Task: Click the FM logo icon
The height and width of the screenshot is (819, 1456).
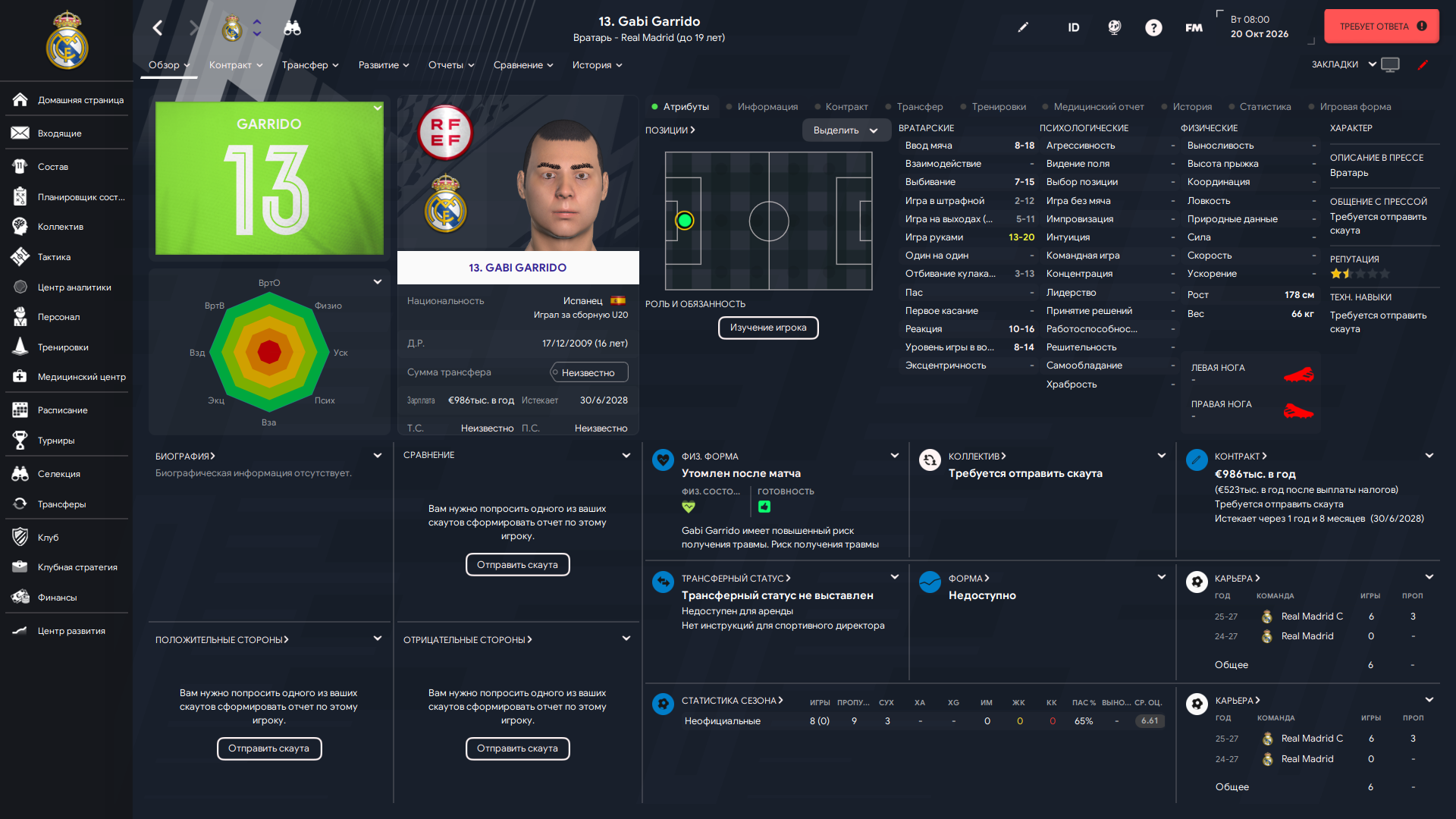Action: click(1194, 28)
